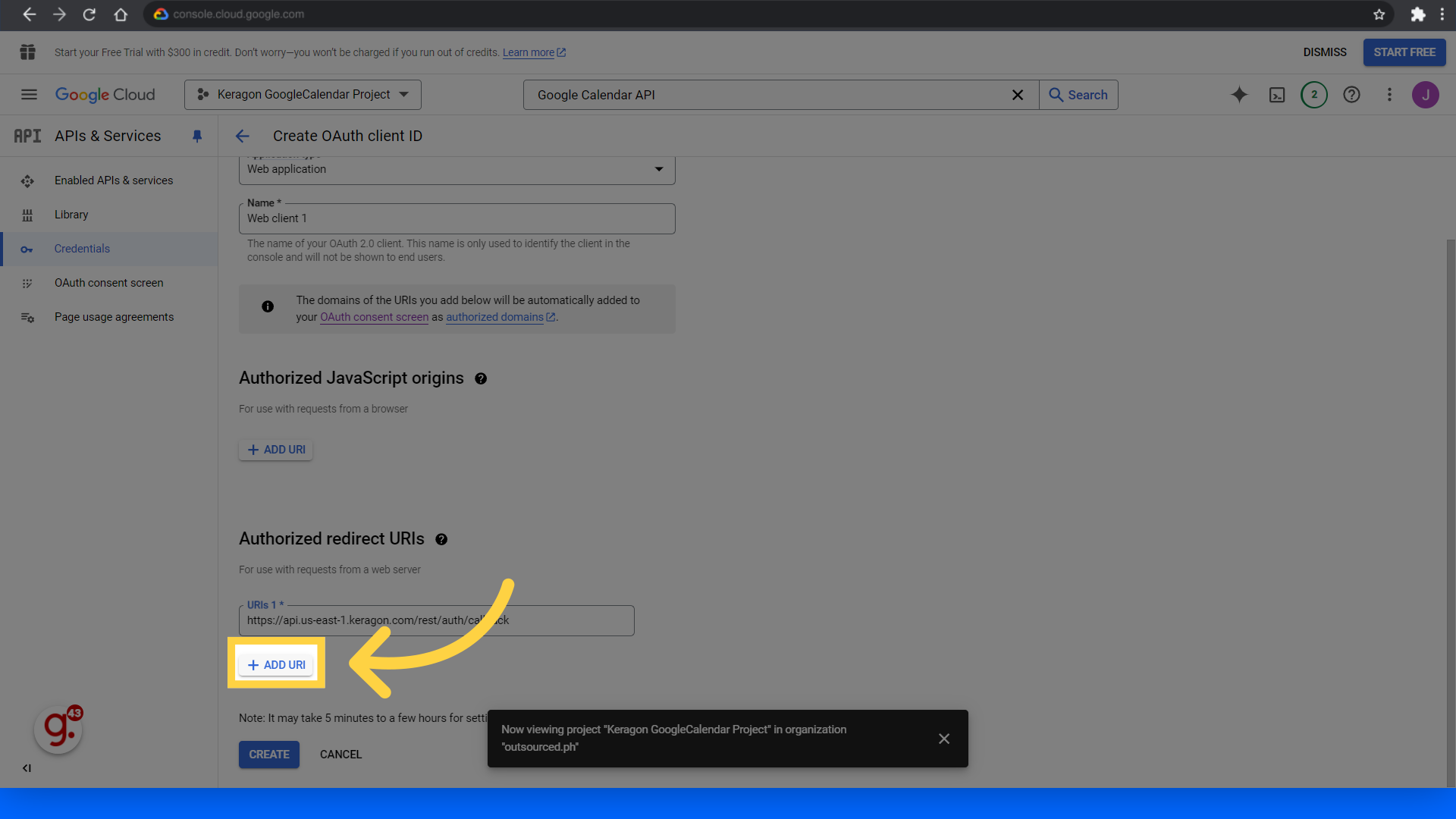Open the Gemini sparkle assistant icon

pos(1239,95)
